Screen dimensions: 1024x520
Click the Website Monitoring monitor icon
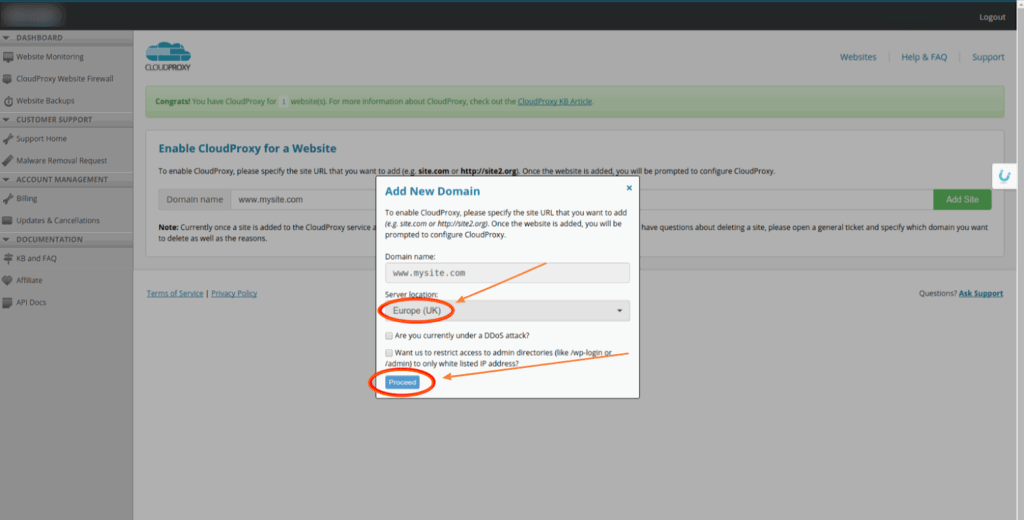coord(8,57)
